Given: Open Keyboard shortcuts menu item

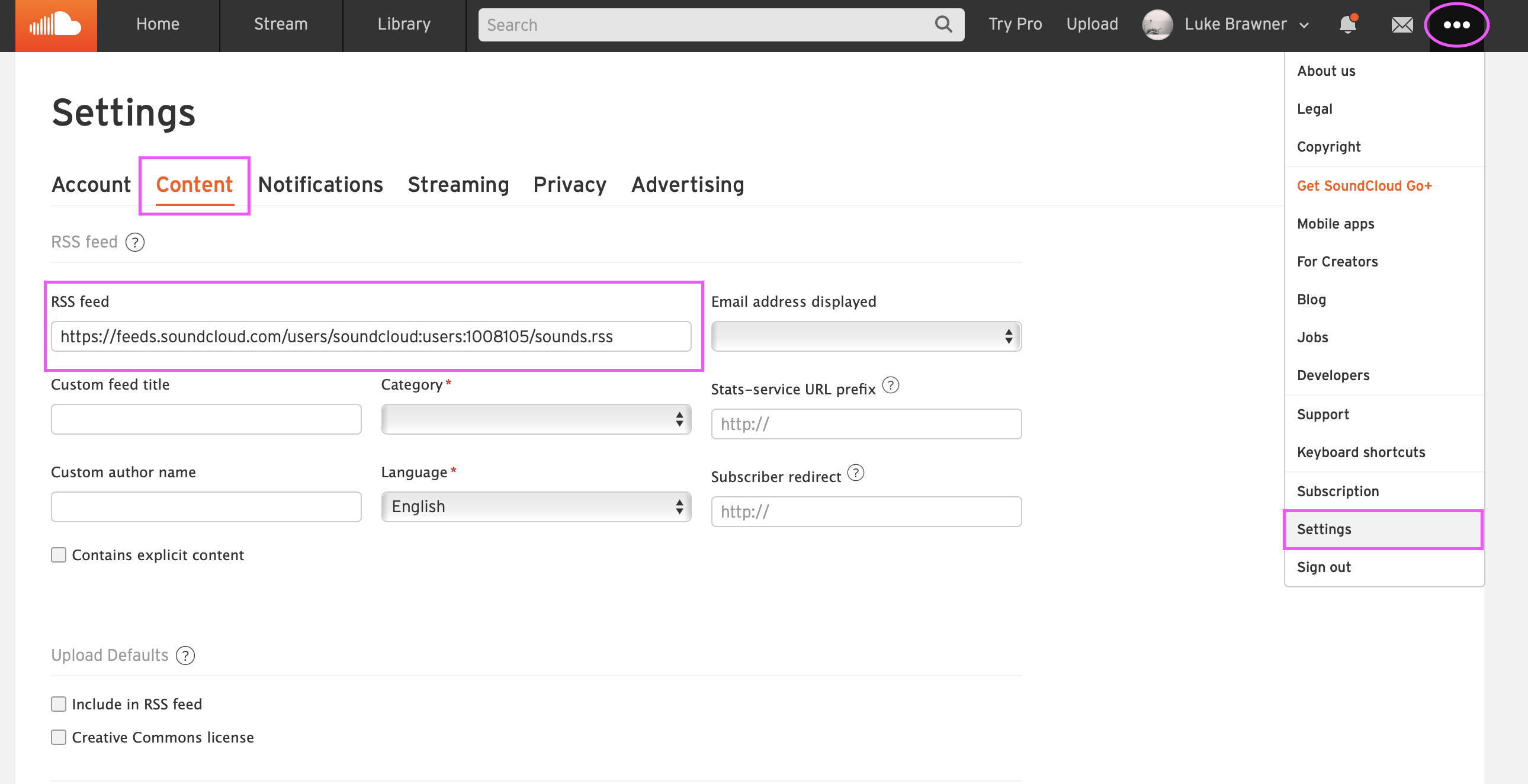Looking at the screenshot, I should (1384, 452).
